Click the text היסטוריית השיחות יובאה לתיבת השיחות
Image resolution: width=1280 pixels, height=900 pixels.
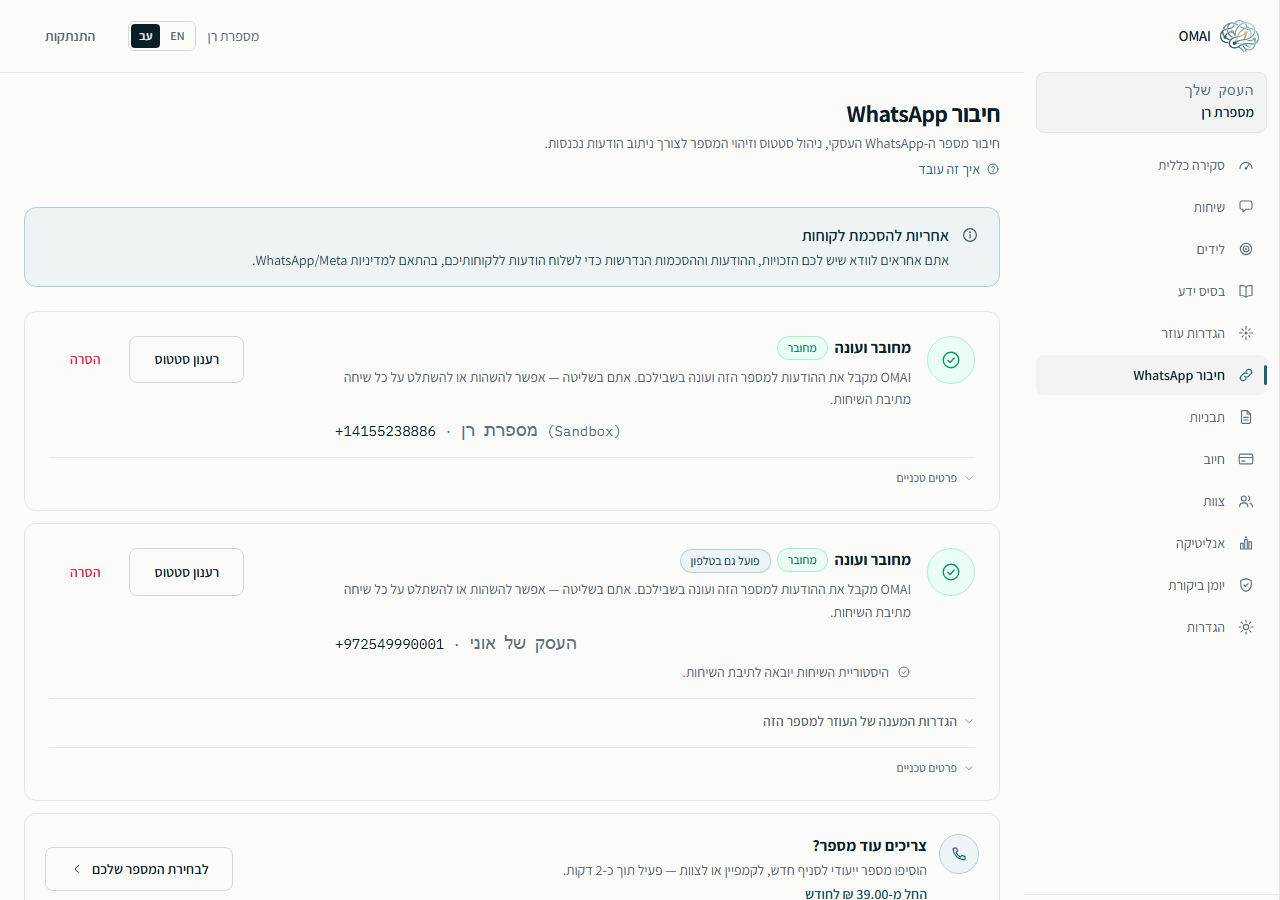click(x=786, y=672)
